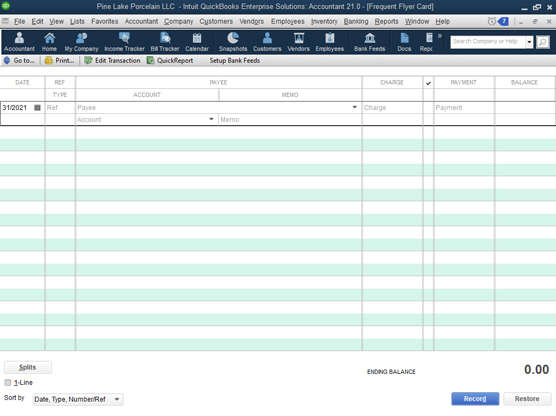
Task: Open the Sort by dropdown
Action: [78, 399]
